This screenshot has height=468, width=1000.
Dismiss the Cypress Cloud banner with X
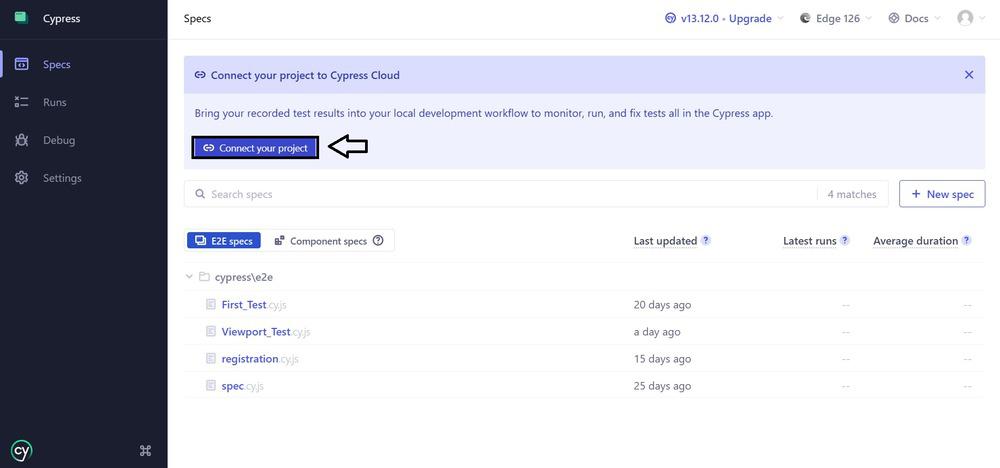click(969, 75)
